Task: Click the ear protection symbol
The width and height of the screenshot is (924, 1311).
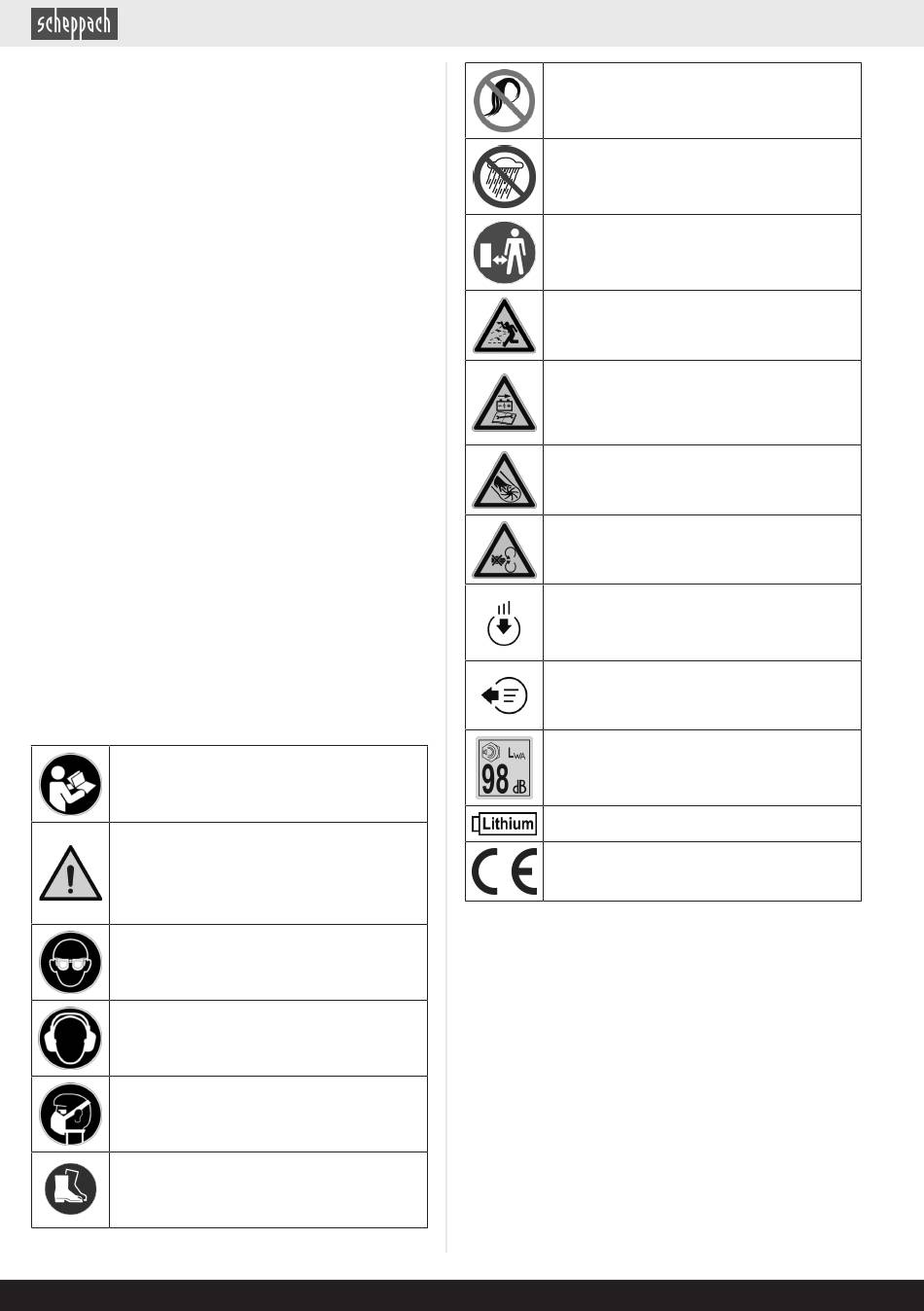Action: tap(70, 1038)
